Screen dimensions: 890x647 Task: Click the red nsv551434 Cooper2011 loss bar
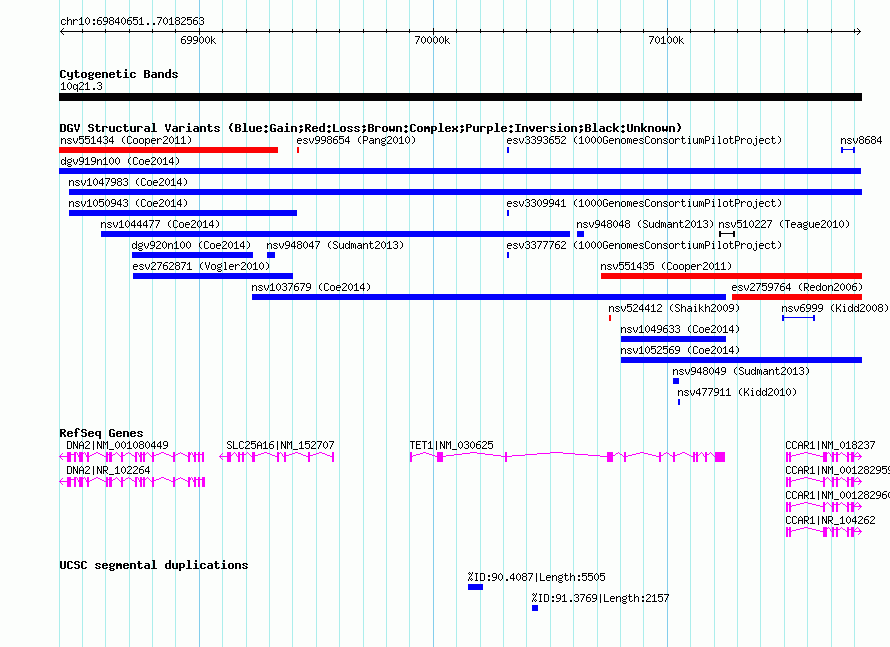tap(169, 150)
